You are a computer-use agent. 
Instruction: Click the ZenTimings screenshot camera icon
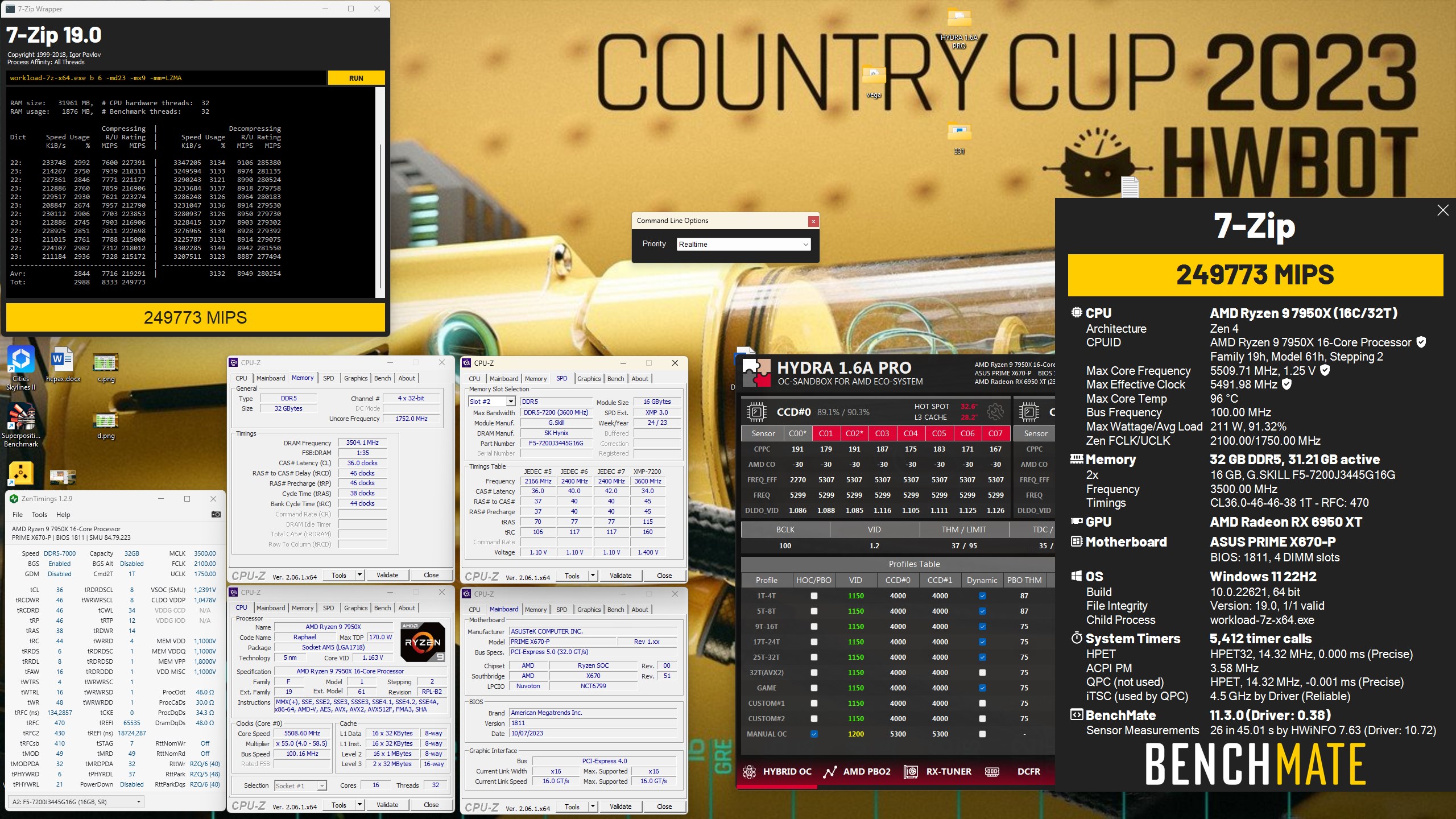click(216, 514)
